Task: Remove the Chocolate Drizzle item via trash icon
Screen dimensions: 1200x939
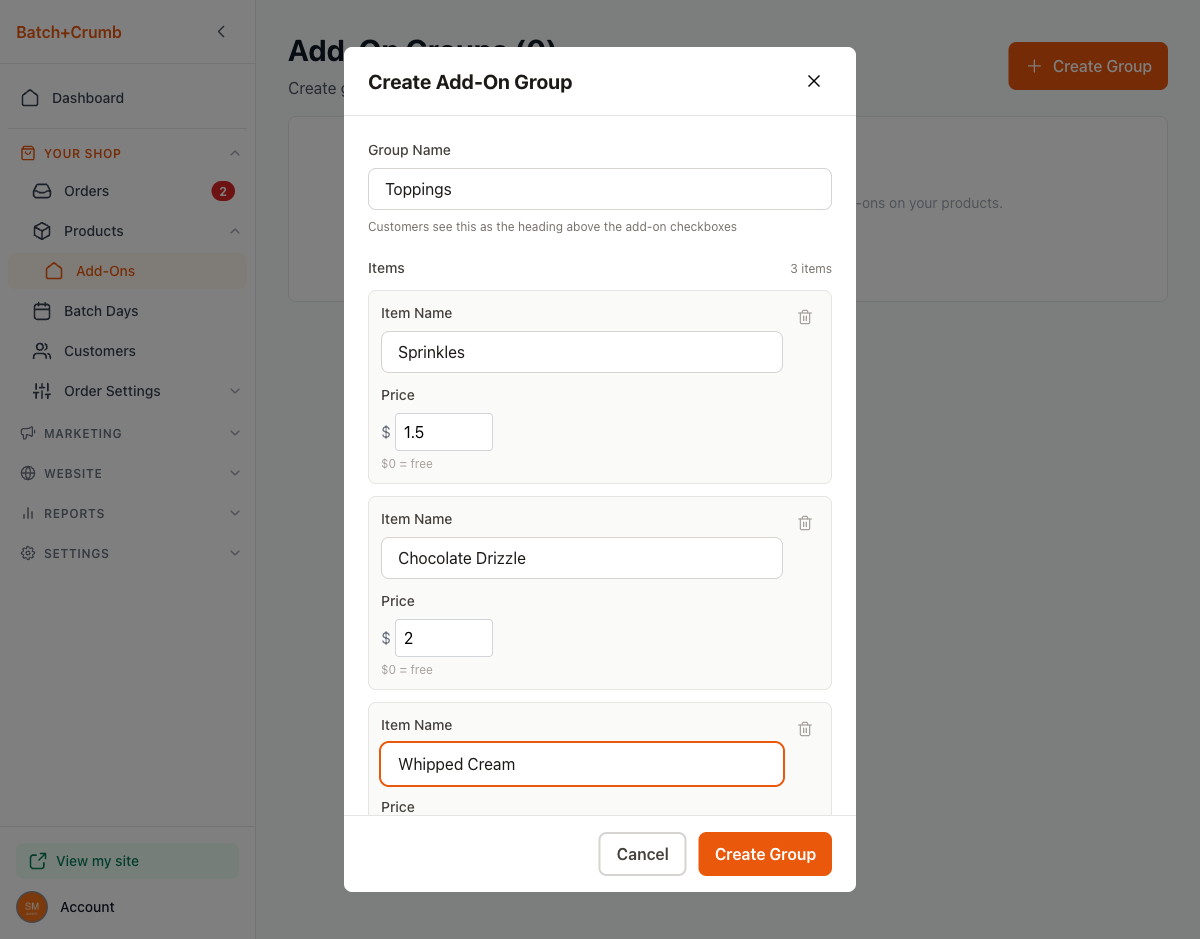Action: tap(805, 523)
